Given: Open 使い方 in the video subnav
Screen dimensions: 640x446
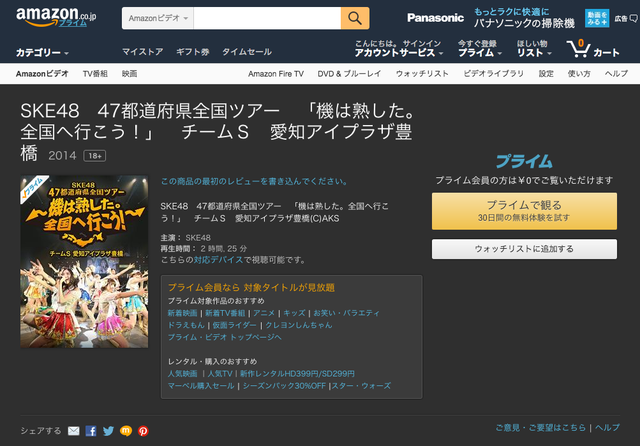Looking at the screenshot, I should pos(579,74).
